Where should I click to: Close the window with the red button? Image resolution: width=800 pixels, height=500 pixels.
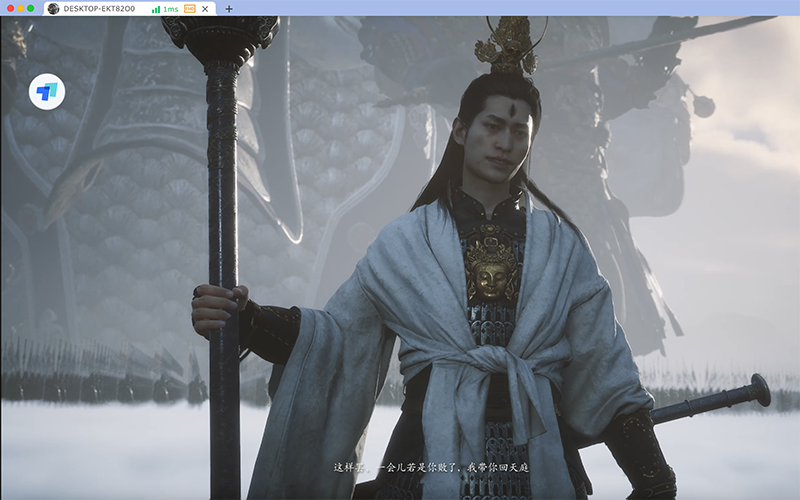click(10, 8)
